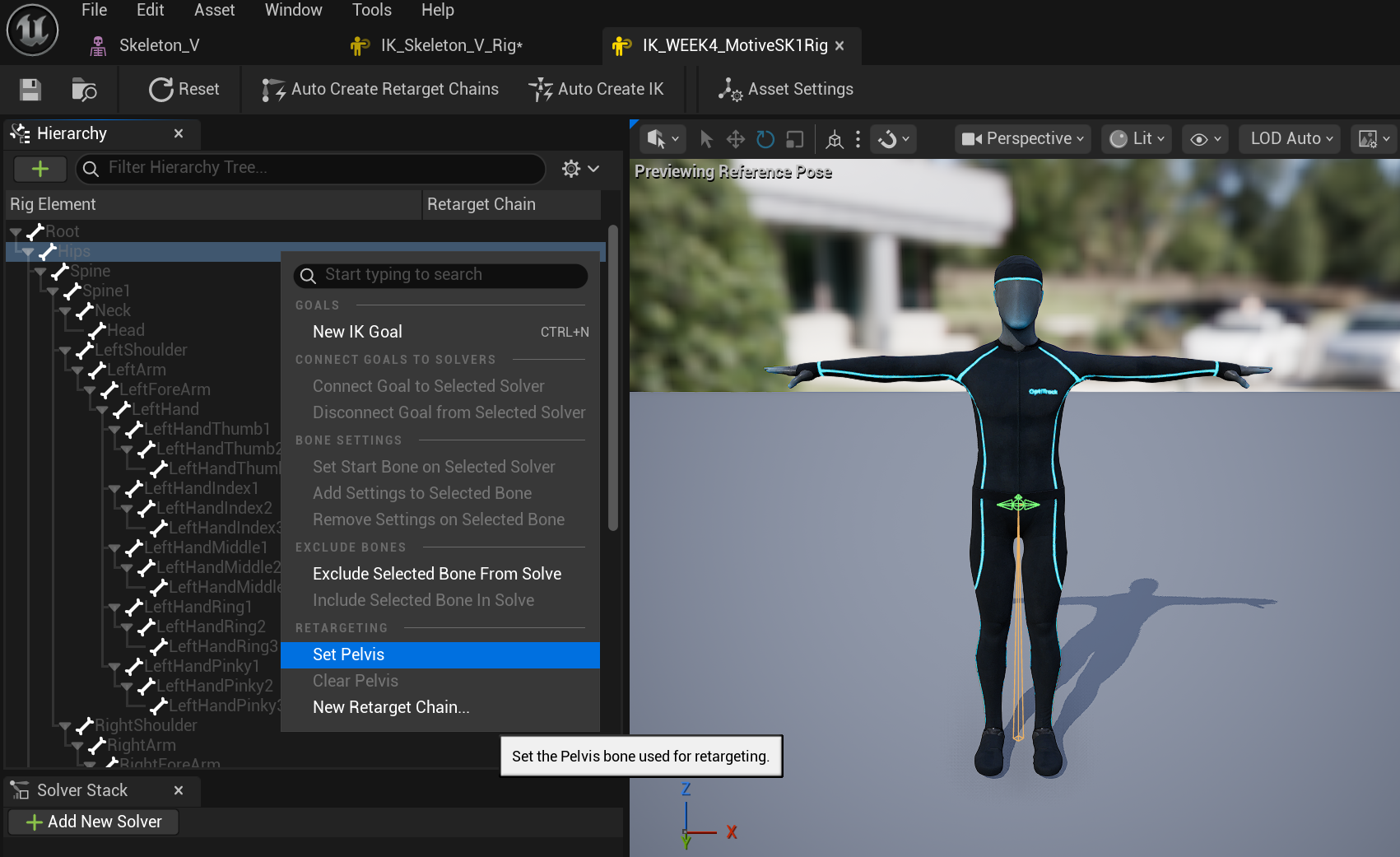Viewport: 1400px width, 857px height.
Task: Select the Move tool in the viewport
Action: click(x=735, y=138)
